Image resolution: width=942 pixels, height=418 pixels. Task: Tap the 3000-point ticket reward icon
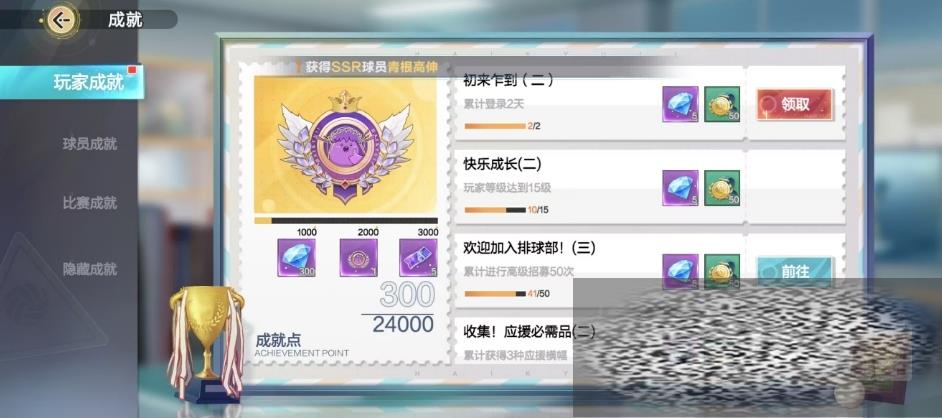418,258
